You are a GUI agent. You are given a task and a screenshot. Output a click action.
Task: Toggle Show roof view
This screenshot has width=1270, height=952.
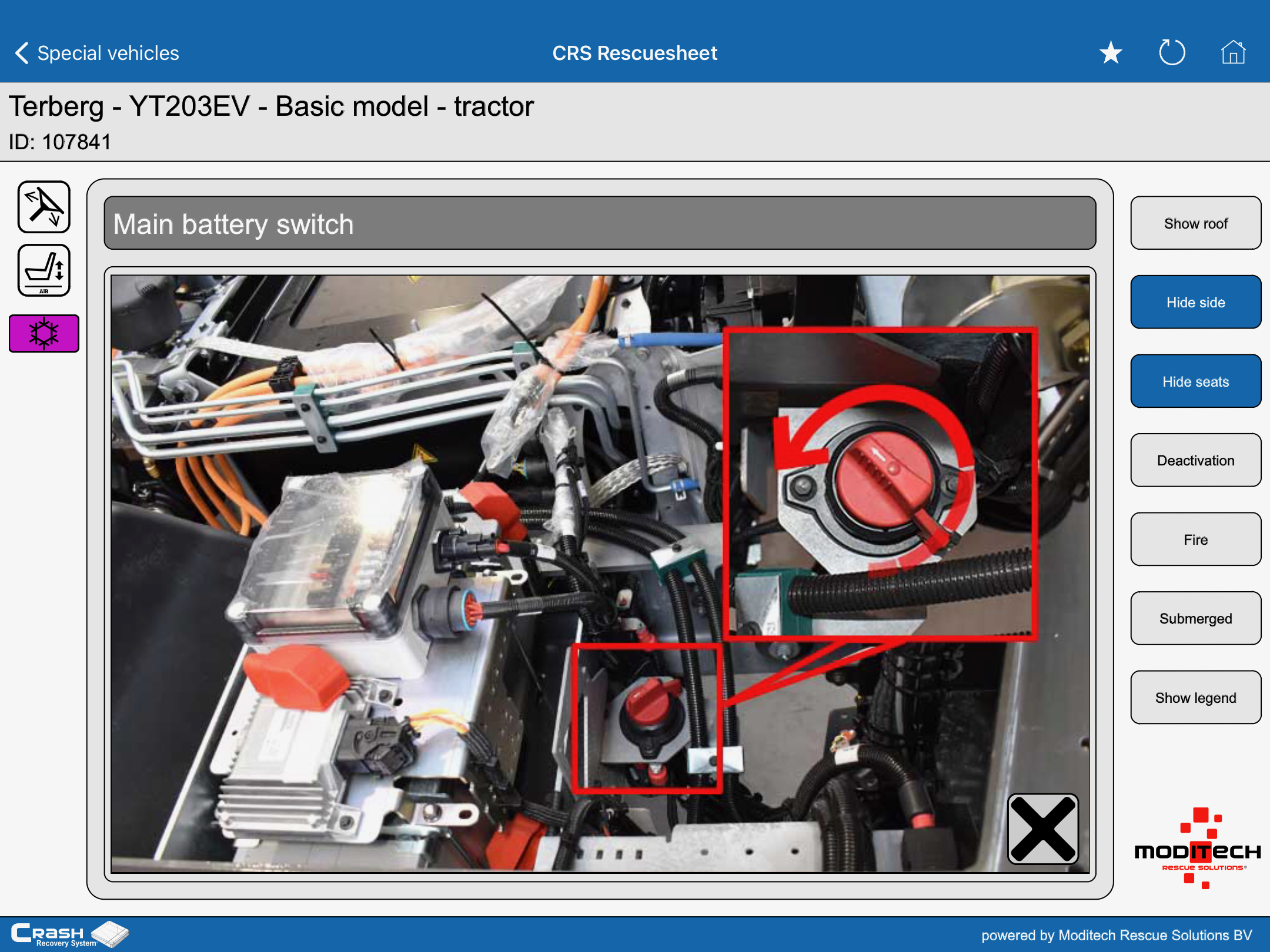tap(1195, 223)
